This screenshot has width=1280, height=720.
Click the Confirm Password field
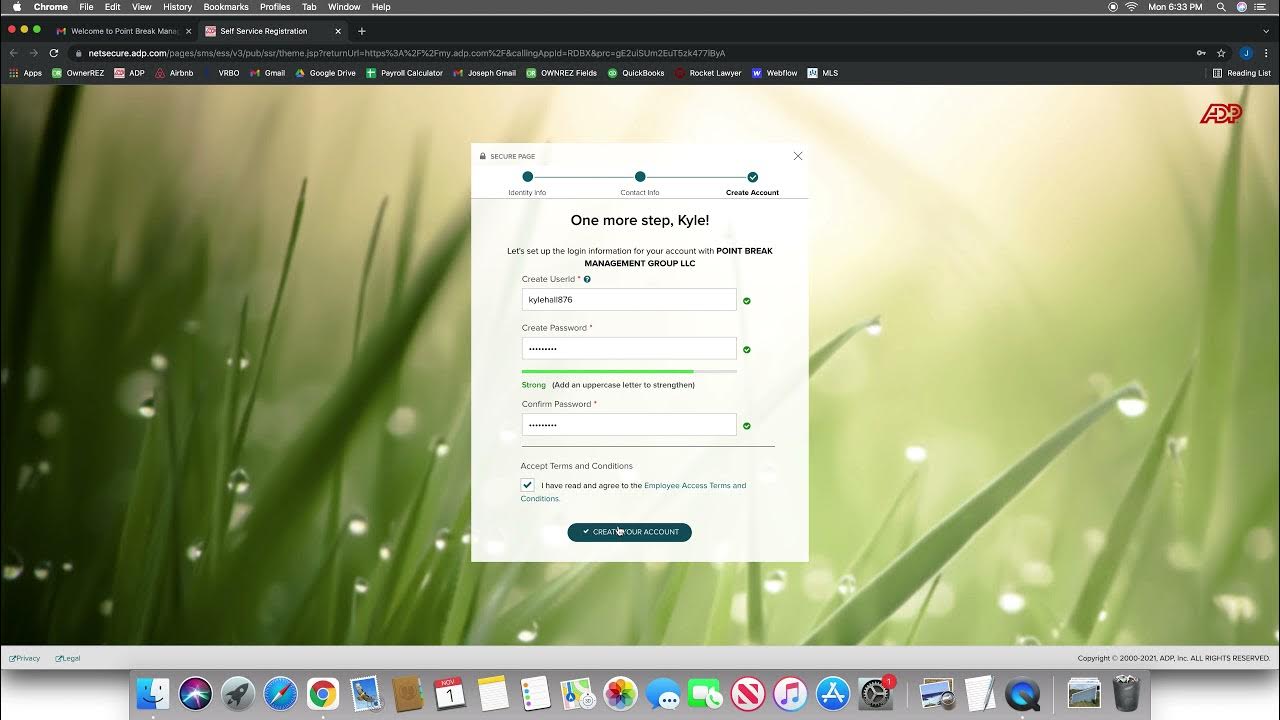pos(629,425)
